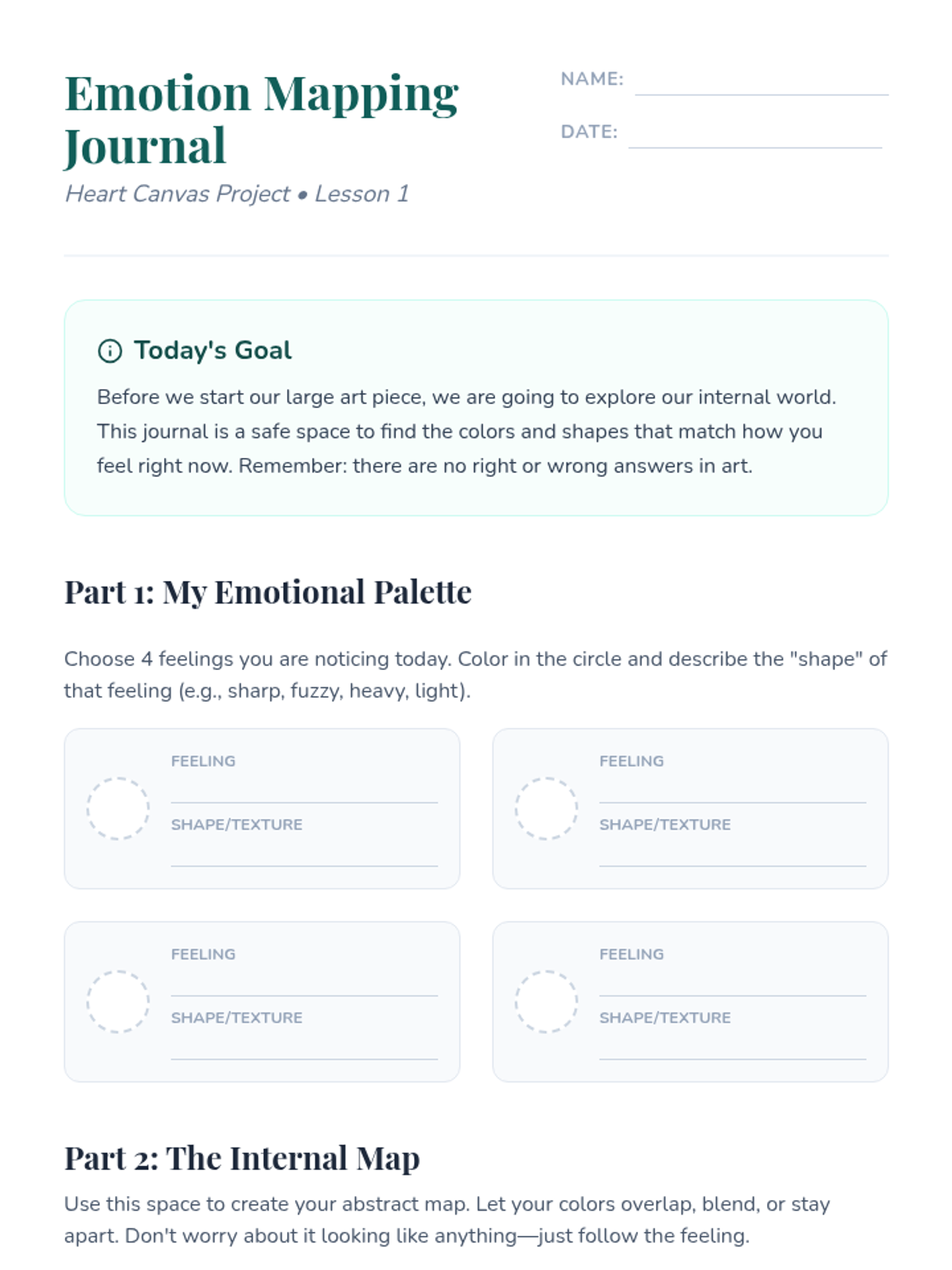952x1270 pixels.
Task: Click the Feeling line in bottom-right card
Action: pyautogui.click(x=732, y=984)
